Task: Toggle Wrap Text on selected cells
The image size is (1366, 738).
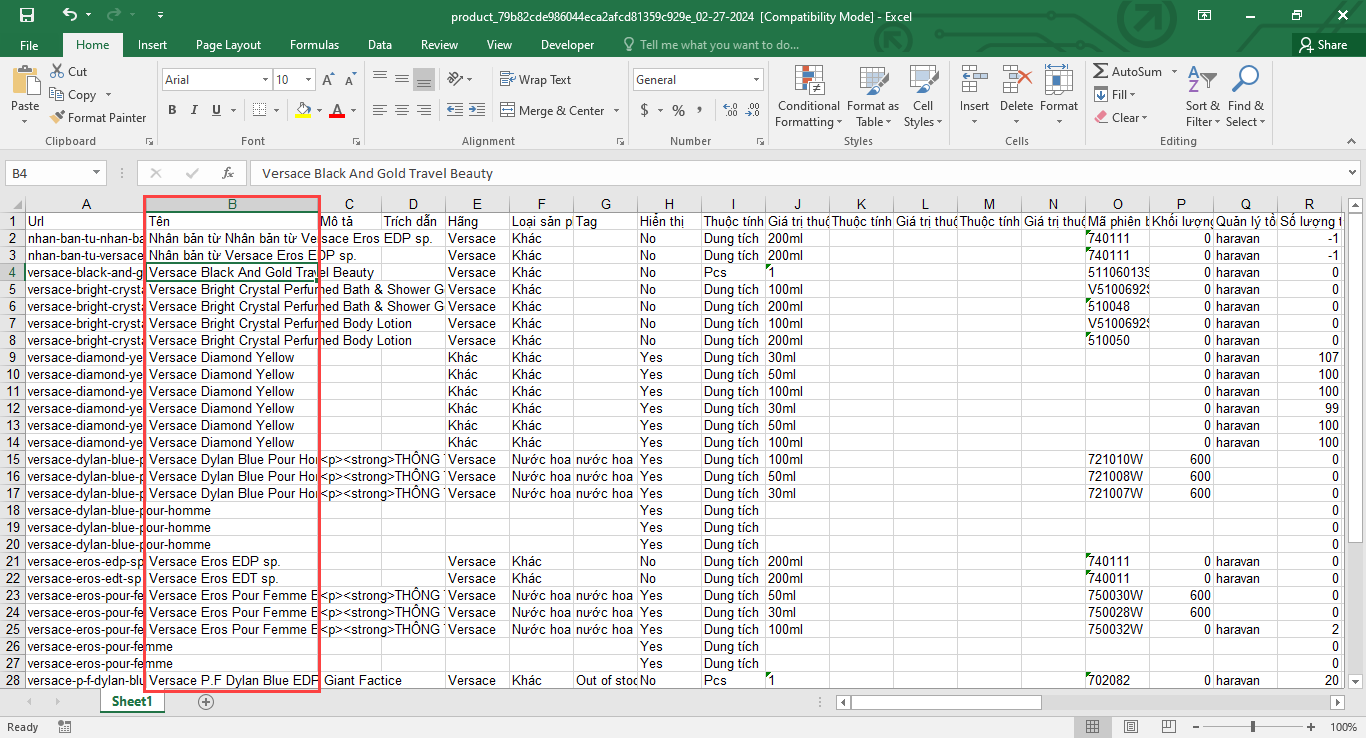Action: (x=535, y=80)
